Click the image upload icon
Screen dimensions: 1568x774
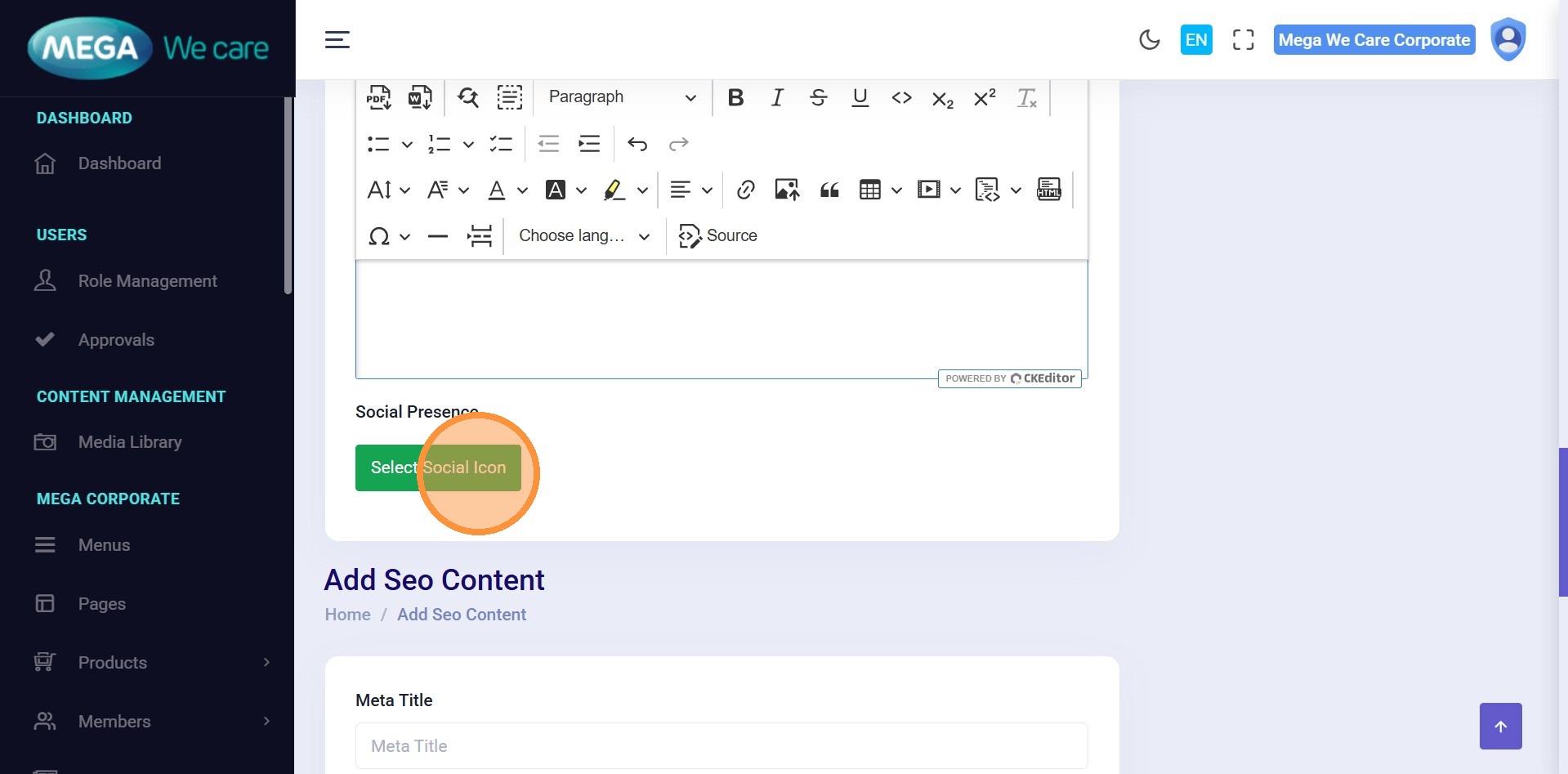[787, 190]
